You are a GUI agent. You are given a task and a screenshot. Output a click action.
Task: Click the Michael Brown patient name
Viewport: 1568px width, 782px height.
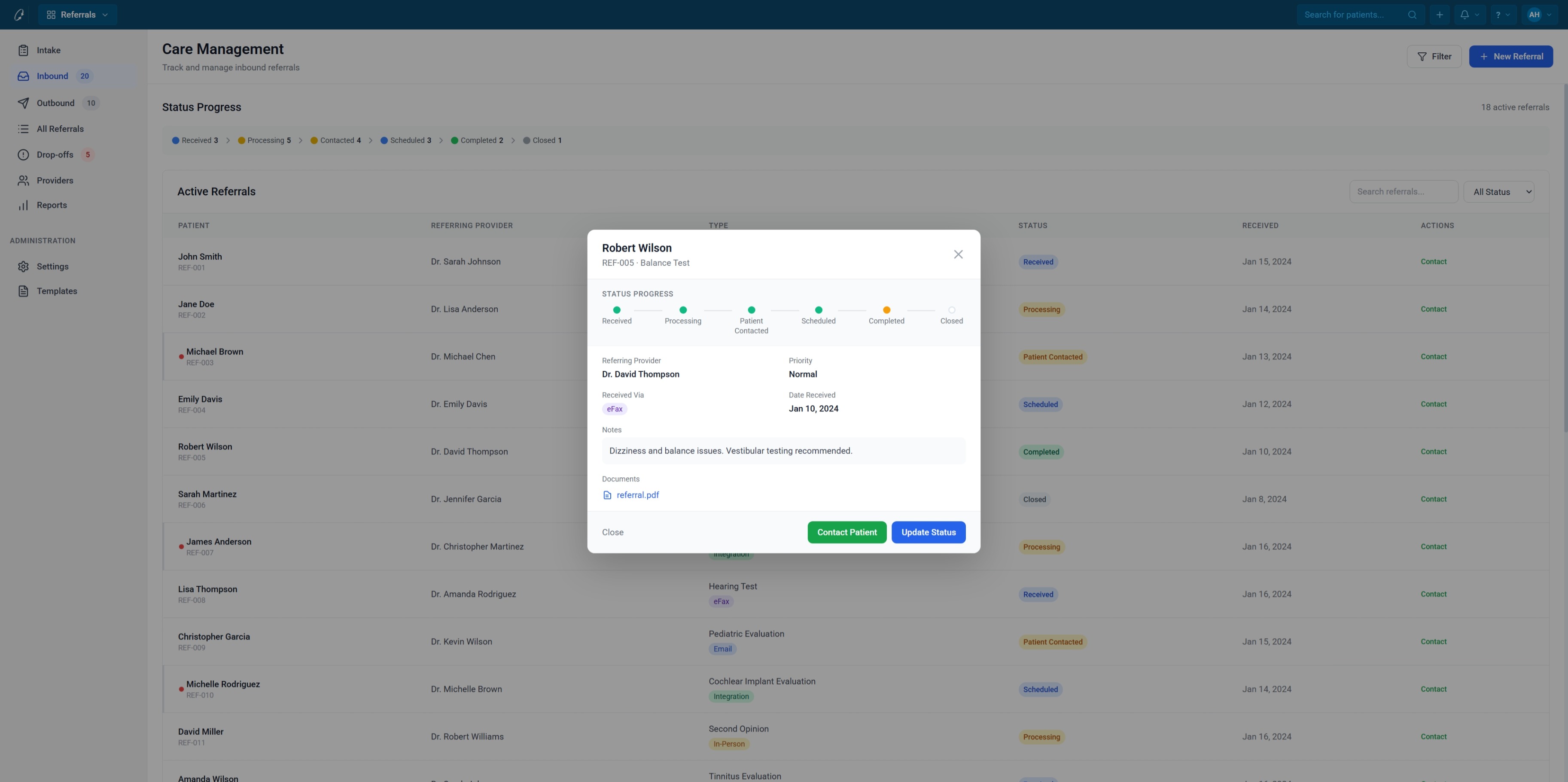point(214,352)
